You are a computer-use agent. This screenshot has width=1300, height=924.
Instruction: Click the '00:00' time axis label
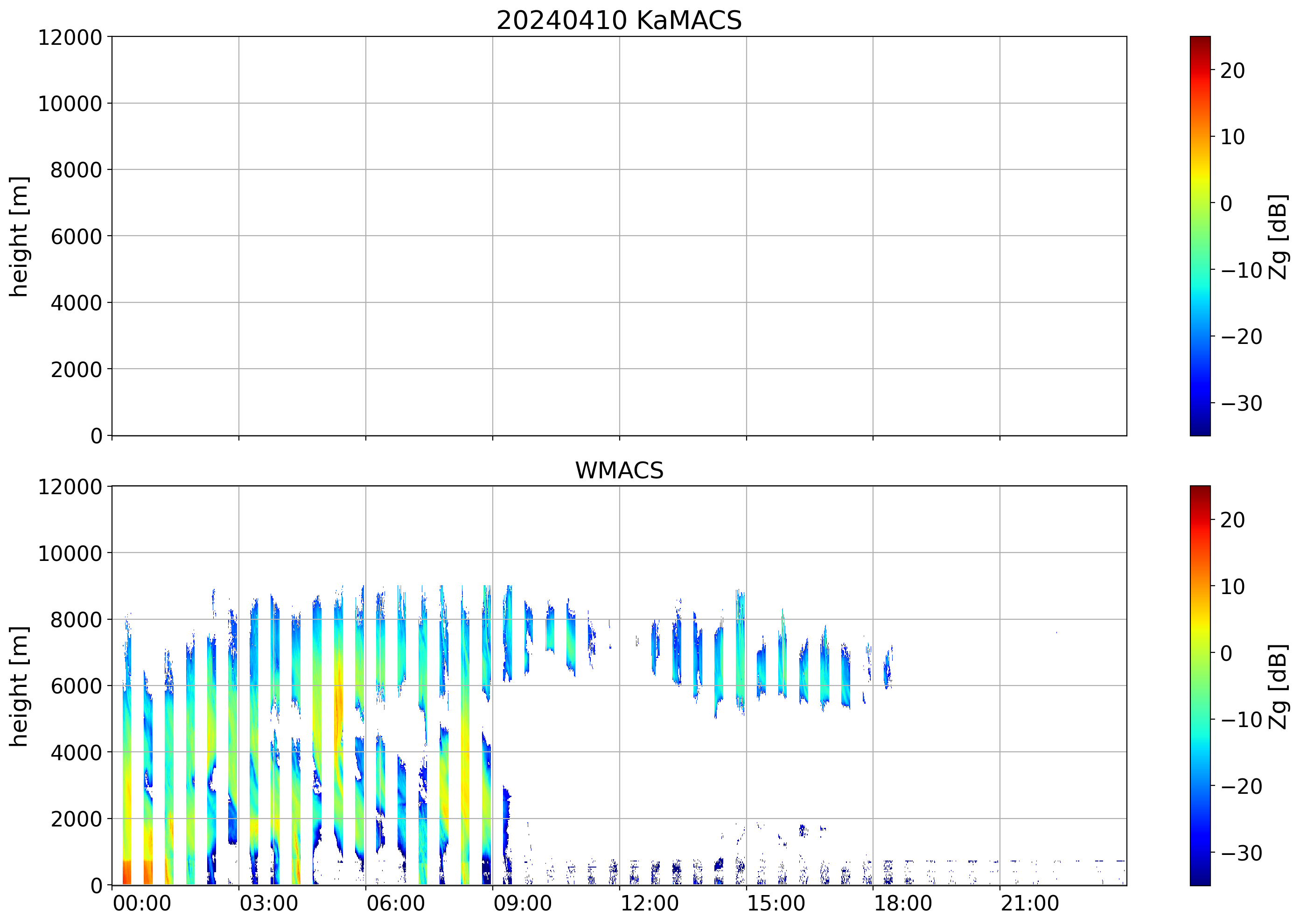point(142,903)
